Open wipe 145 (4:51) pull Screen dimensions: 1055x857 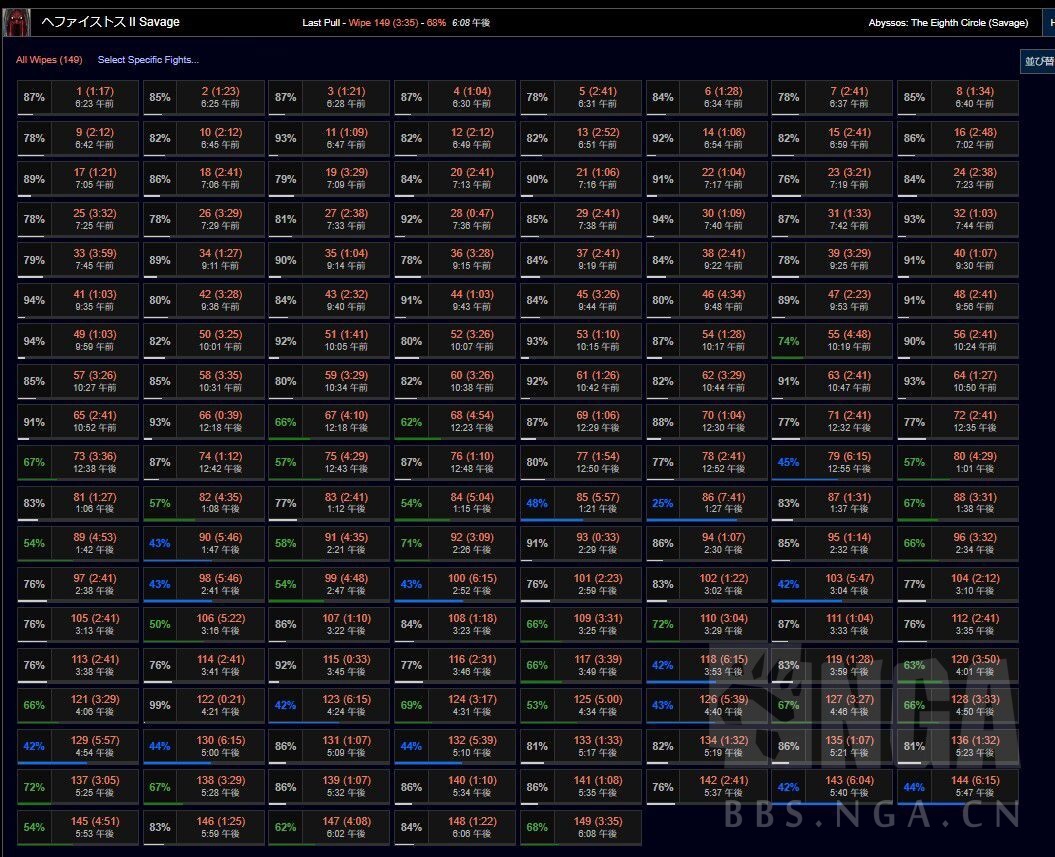(x=94, y=827)
